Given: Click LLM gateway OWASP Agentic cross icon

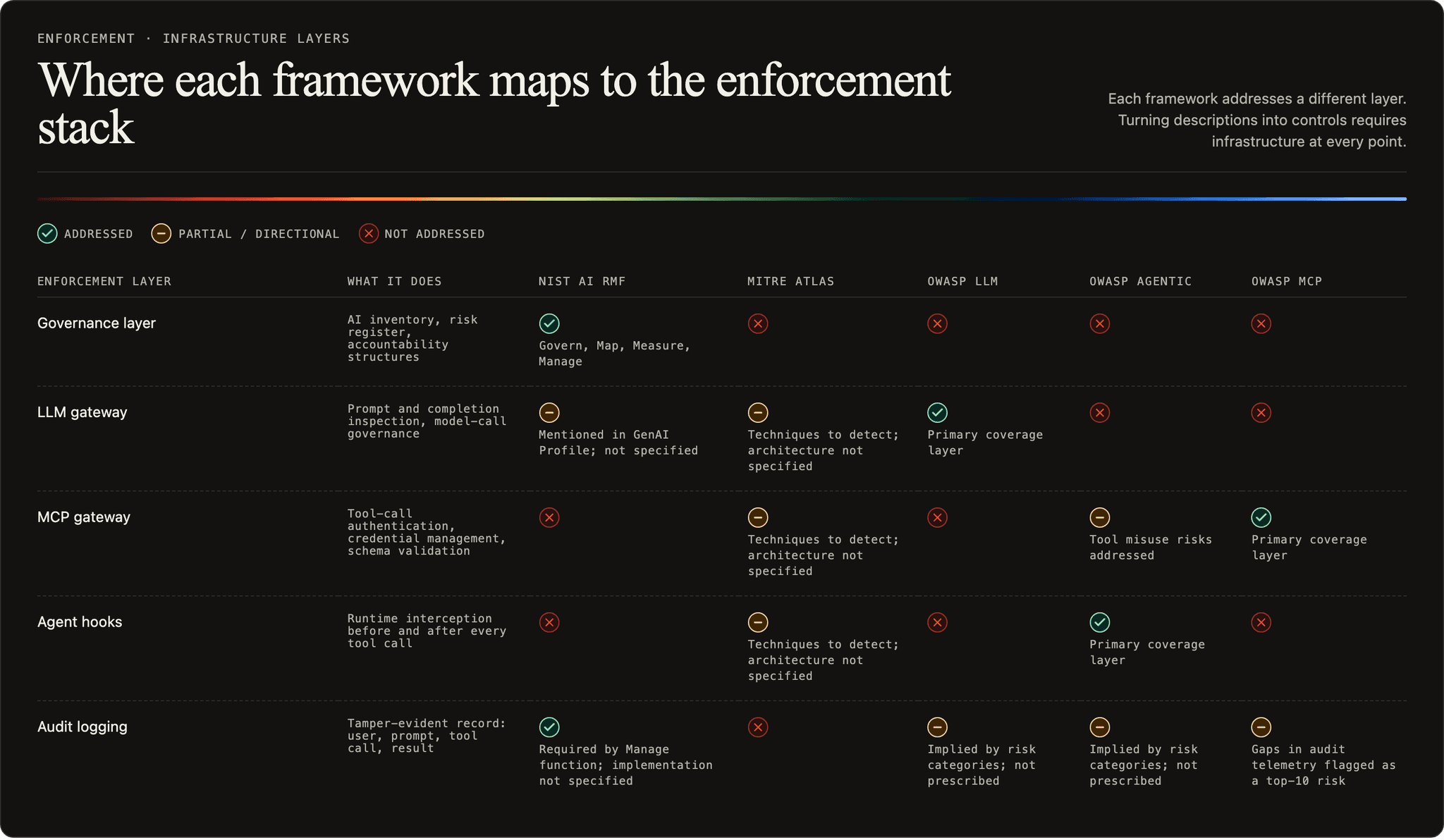Looking at the screenshot, I should point(1100,412).
